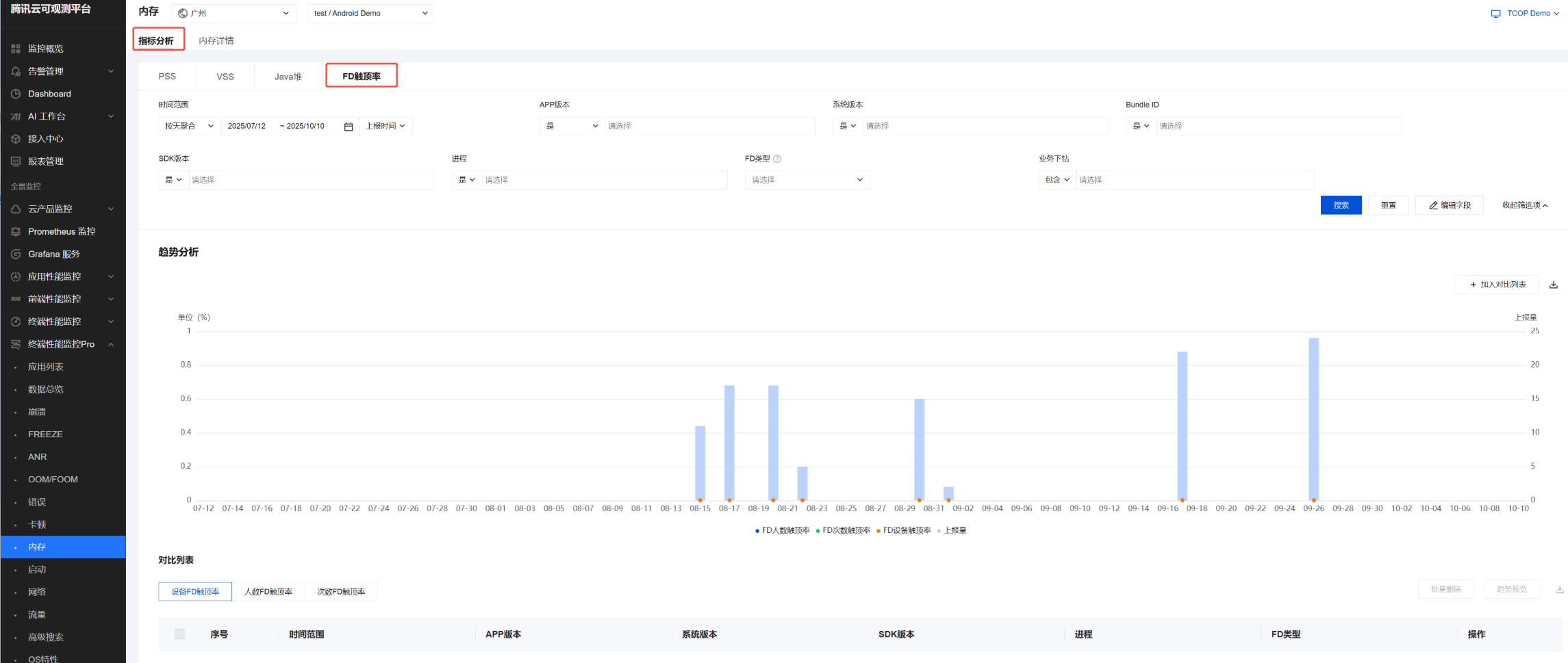Click the Bundle ID 请选择 input

pyautogui.click(x=1278, y=126)
